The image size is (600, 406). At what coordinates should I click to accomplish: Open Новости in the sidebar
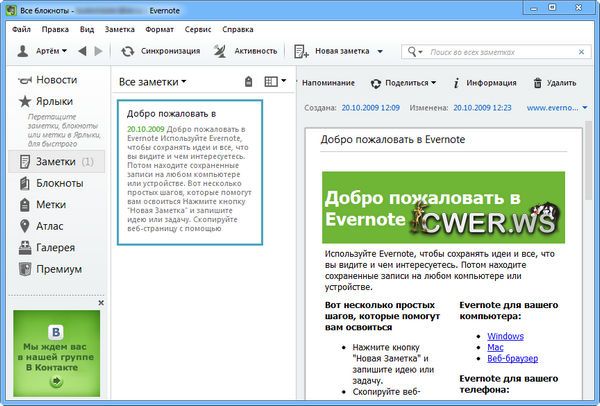click(56, 80)
